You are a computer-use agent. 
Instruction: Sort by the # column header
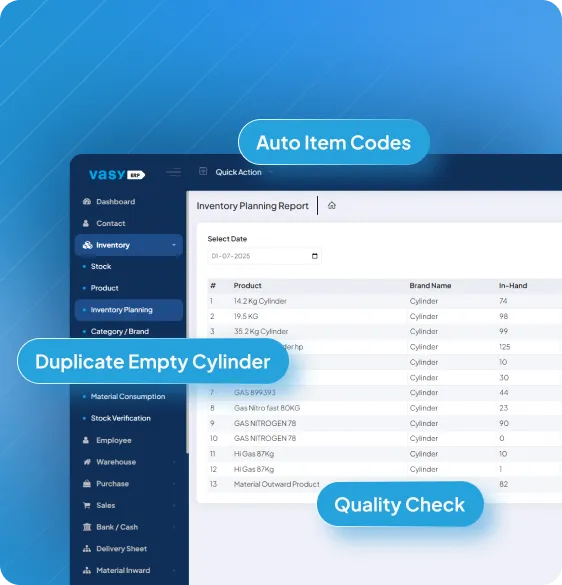tap(213, 285)
